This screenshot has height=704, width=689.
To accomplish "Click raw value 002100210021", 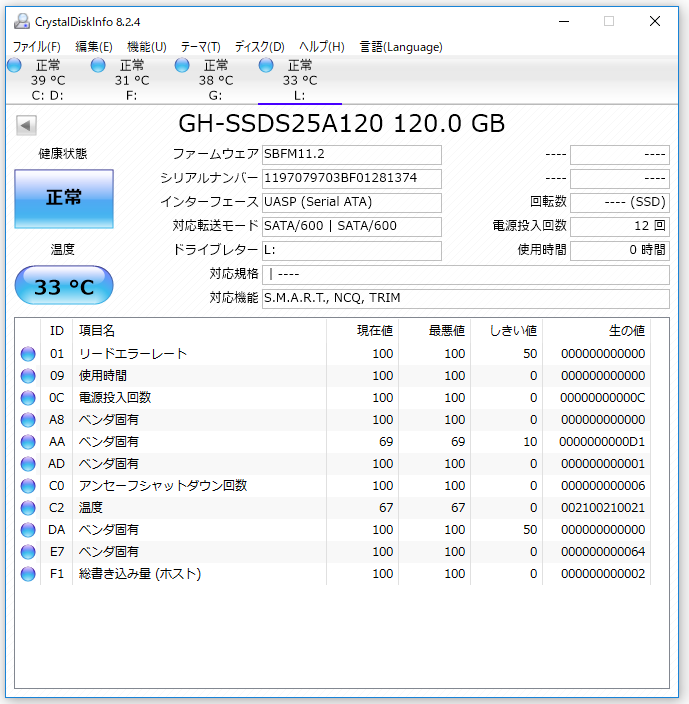I will (x=603, y=508).
